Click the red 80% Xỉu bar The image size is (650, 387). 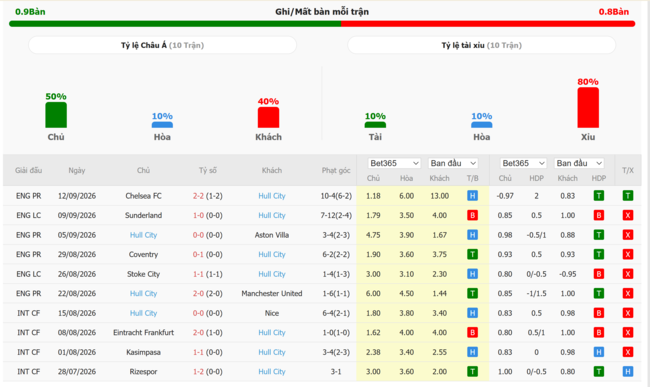pyautogui.click(x=588, y=108)
